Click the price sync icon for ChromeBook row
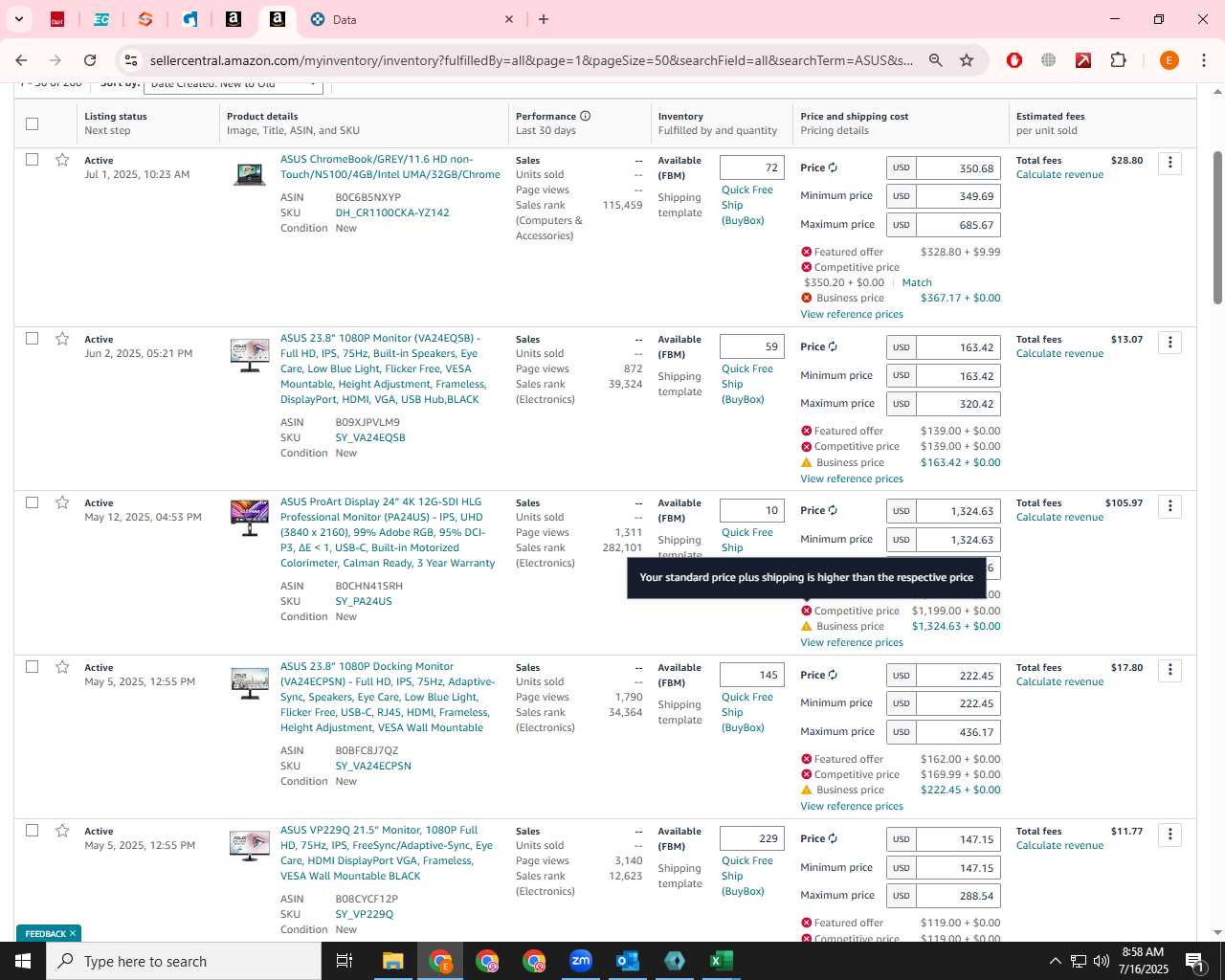Screen dimensions: 1225x980 click(x=833, y=167)
